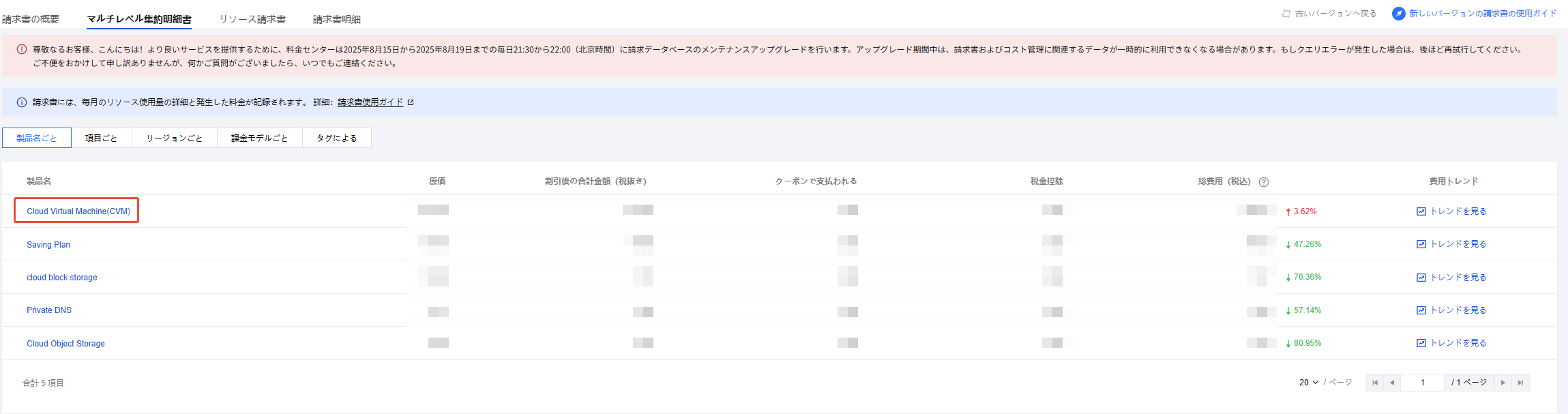This screenshot has width=1568, height=414.
Task: Click トレンドを見る for Private DNS row
Action: [1458, 310]
